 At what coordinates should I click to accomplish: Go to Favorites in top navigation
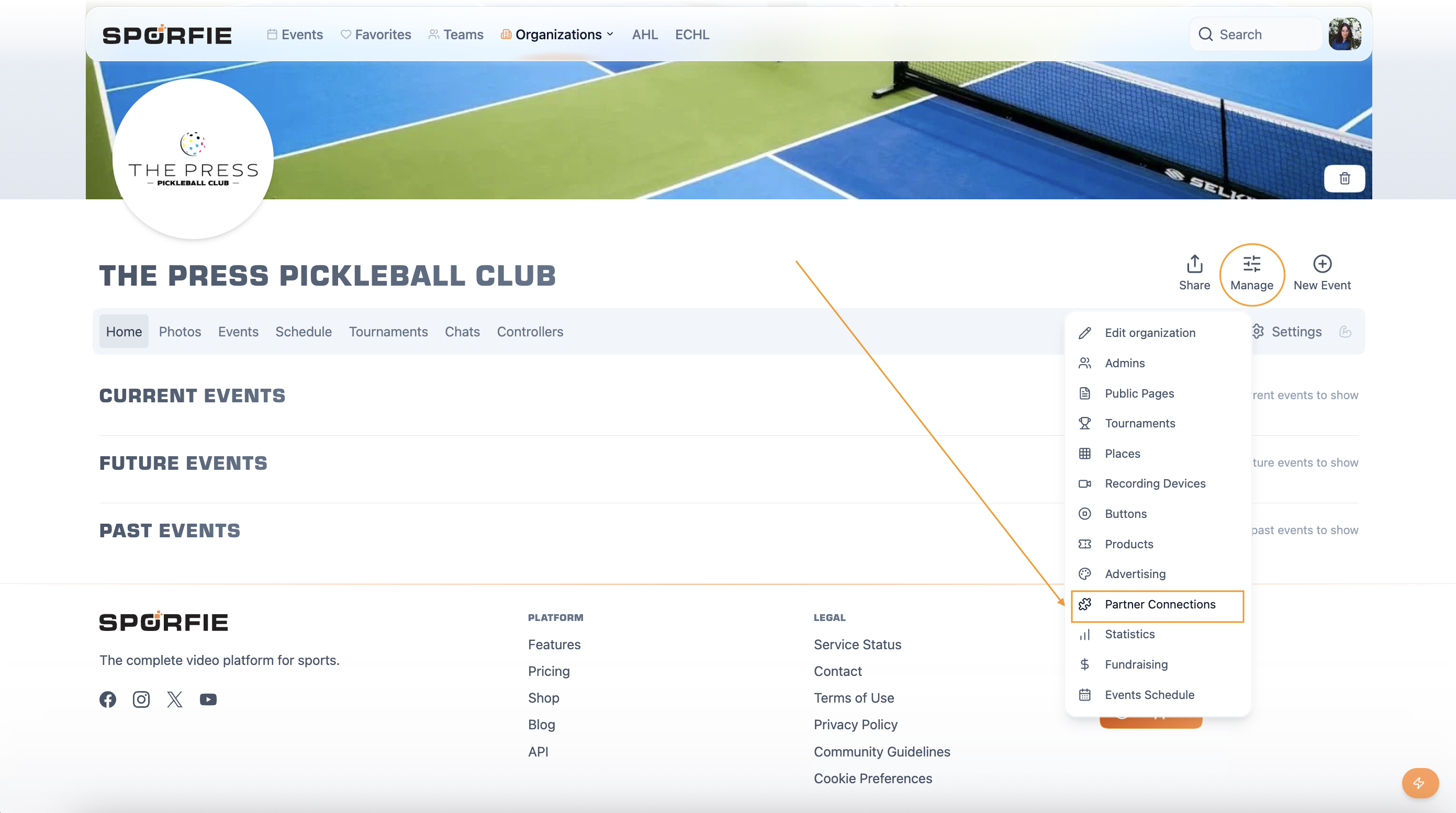376,35
